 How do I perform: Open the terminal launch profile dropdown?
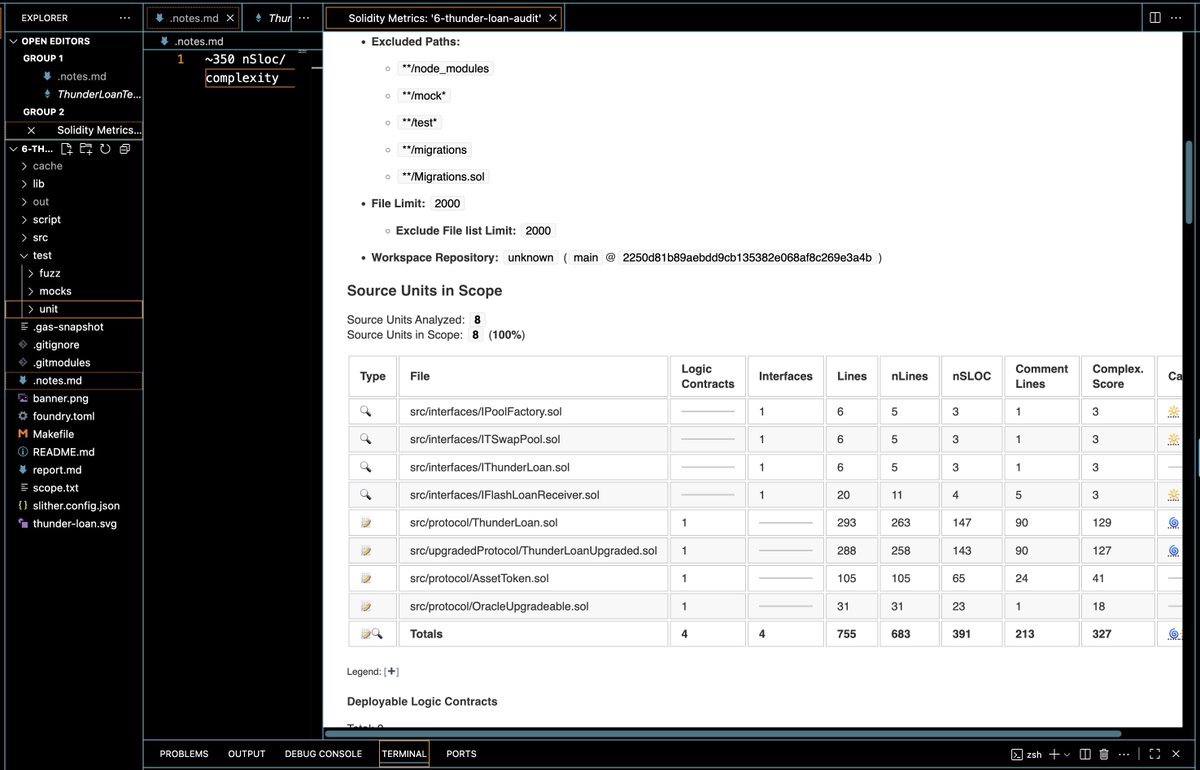click(1067, 754)
